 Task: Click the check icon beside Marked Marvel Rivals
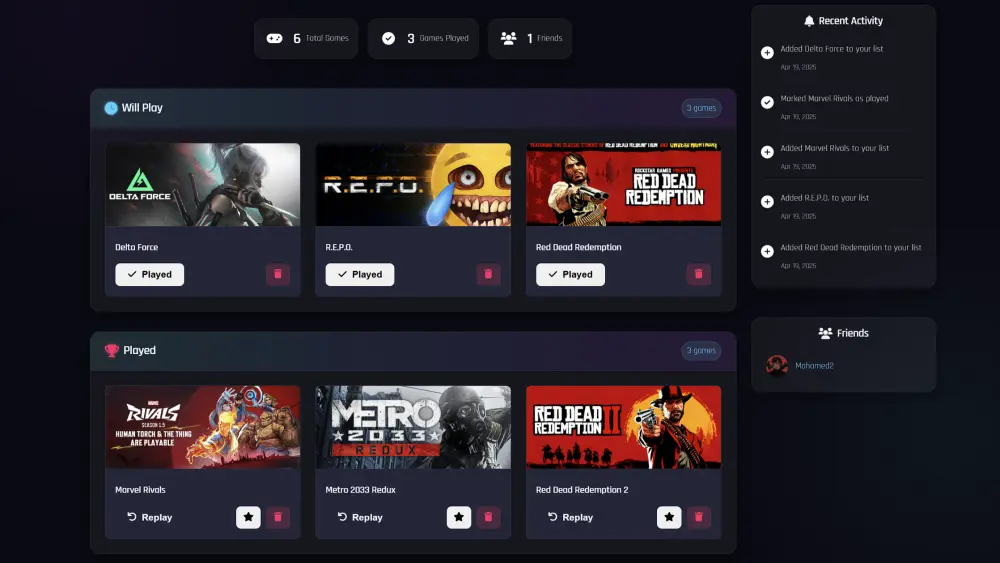coord(767,102)
